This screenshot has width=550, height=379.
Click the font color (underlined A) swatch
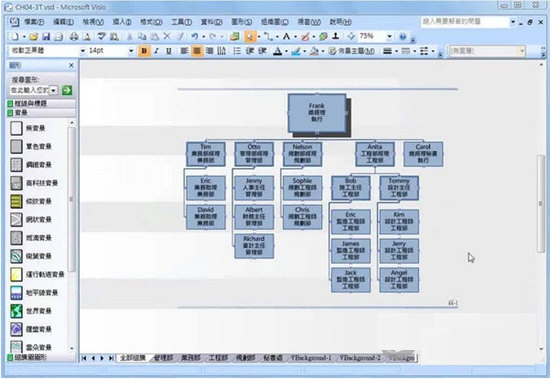tap(277, 51)
